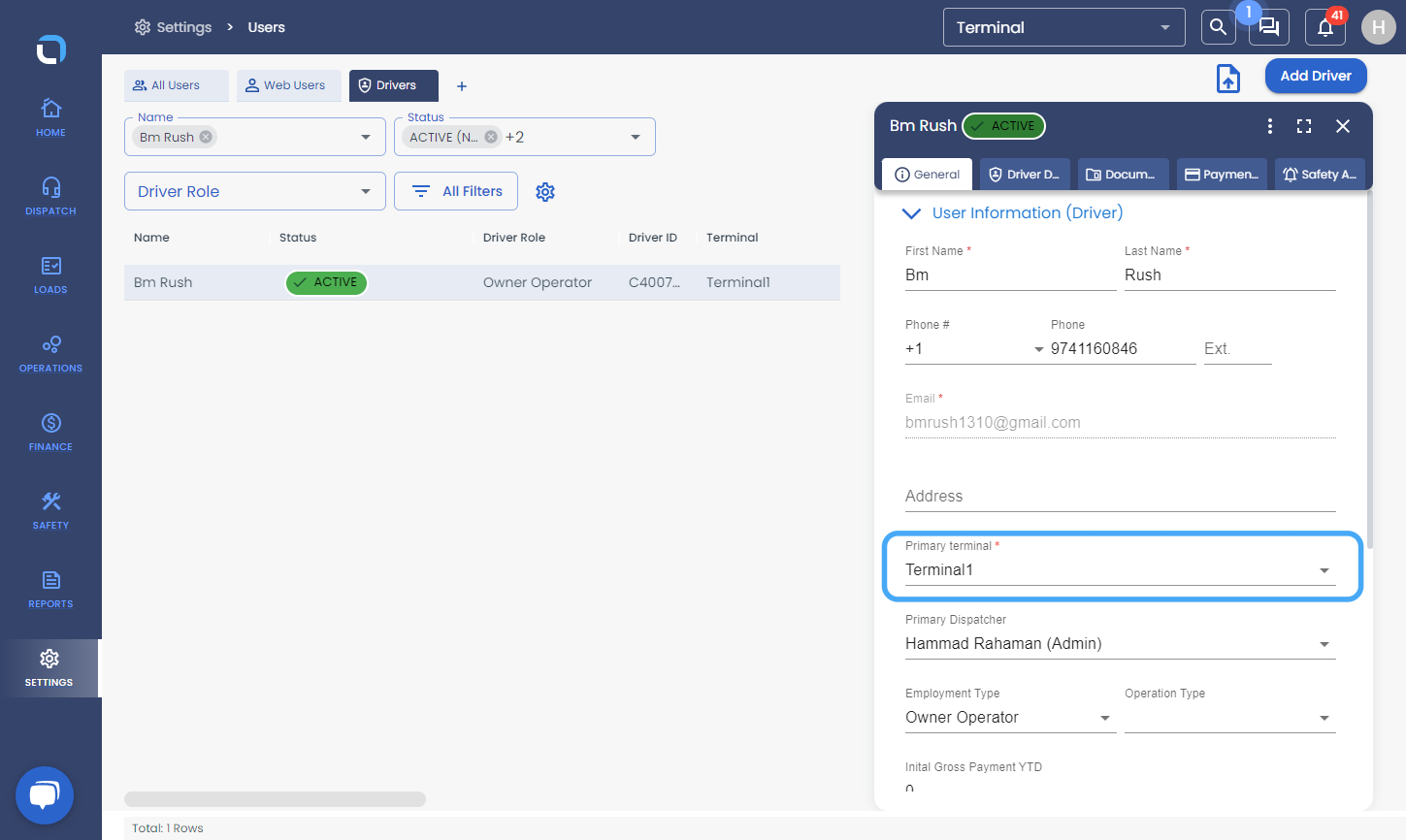Open All Filters button

point(456,191)
